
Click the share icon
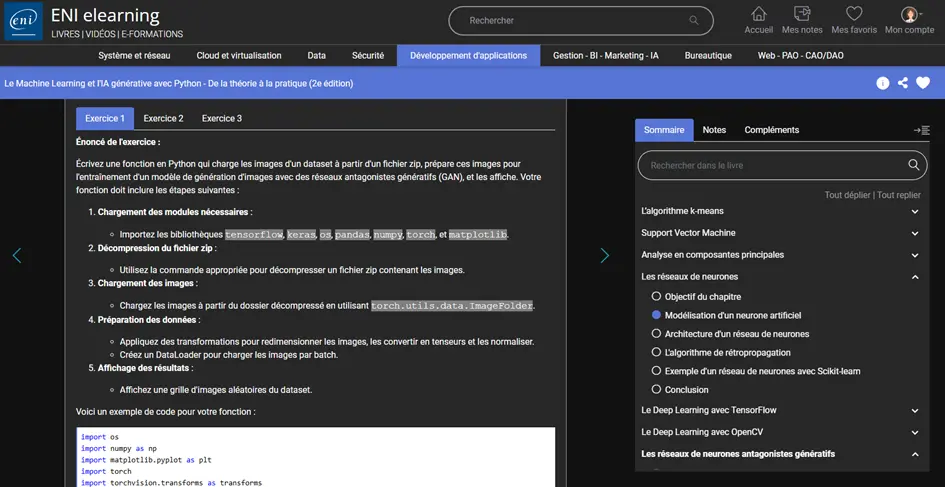(903, 84)
